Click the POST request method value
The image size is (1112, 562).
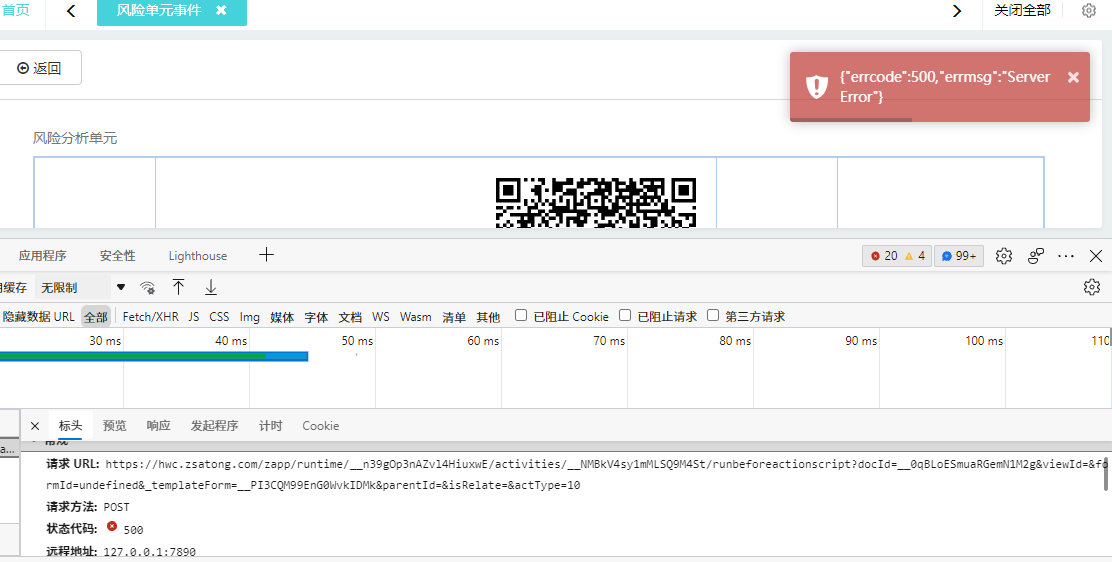pos(116,507)
